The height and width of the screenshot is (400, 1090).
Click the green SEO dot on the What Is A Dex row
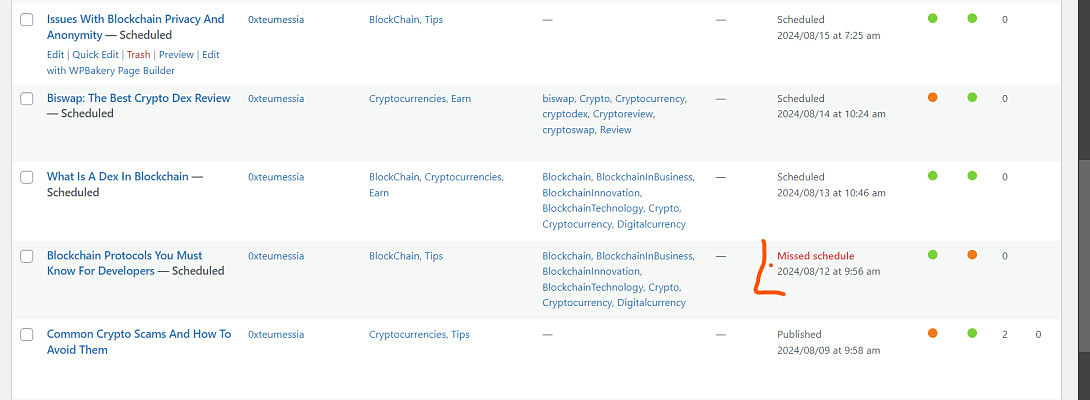click(x=932, y=176)
